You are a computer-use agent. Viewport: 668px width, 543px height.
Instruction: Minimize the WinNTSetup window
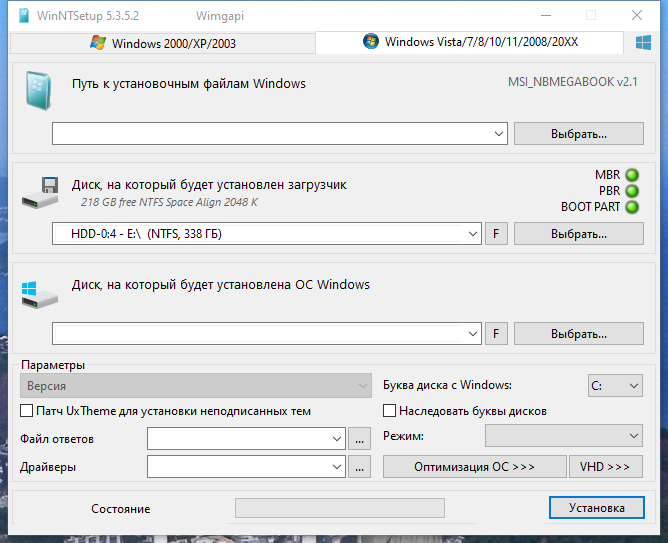(x=546, y=15)
